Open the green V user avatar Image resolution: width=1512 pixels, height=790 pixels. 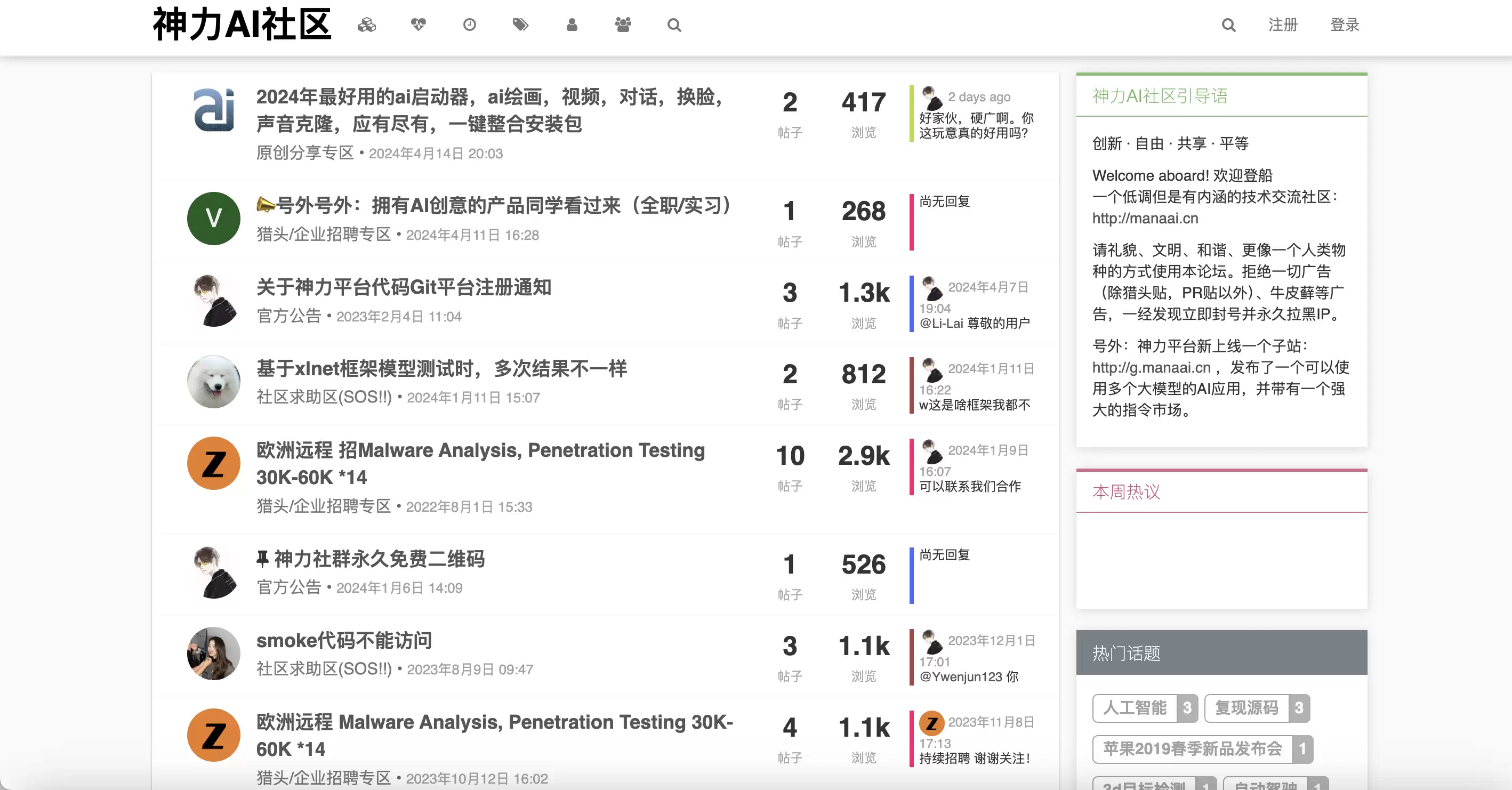point(214,219)
